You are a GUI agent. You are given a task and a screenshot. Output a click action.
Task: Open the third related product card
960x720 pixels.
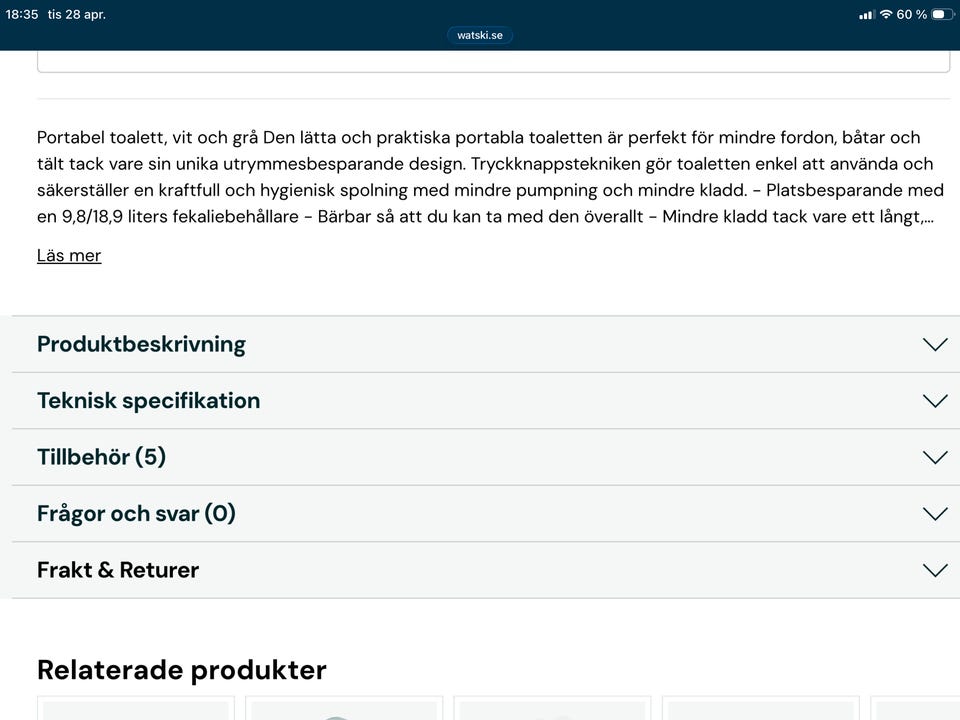click(552, 708)
